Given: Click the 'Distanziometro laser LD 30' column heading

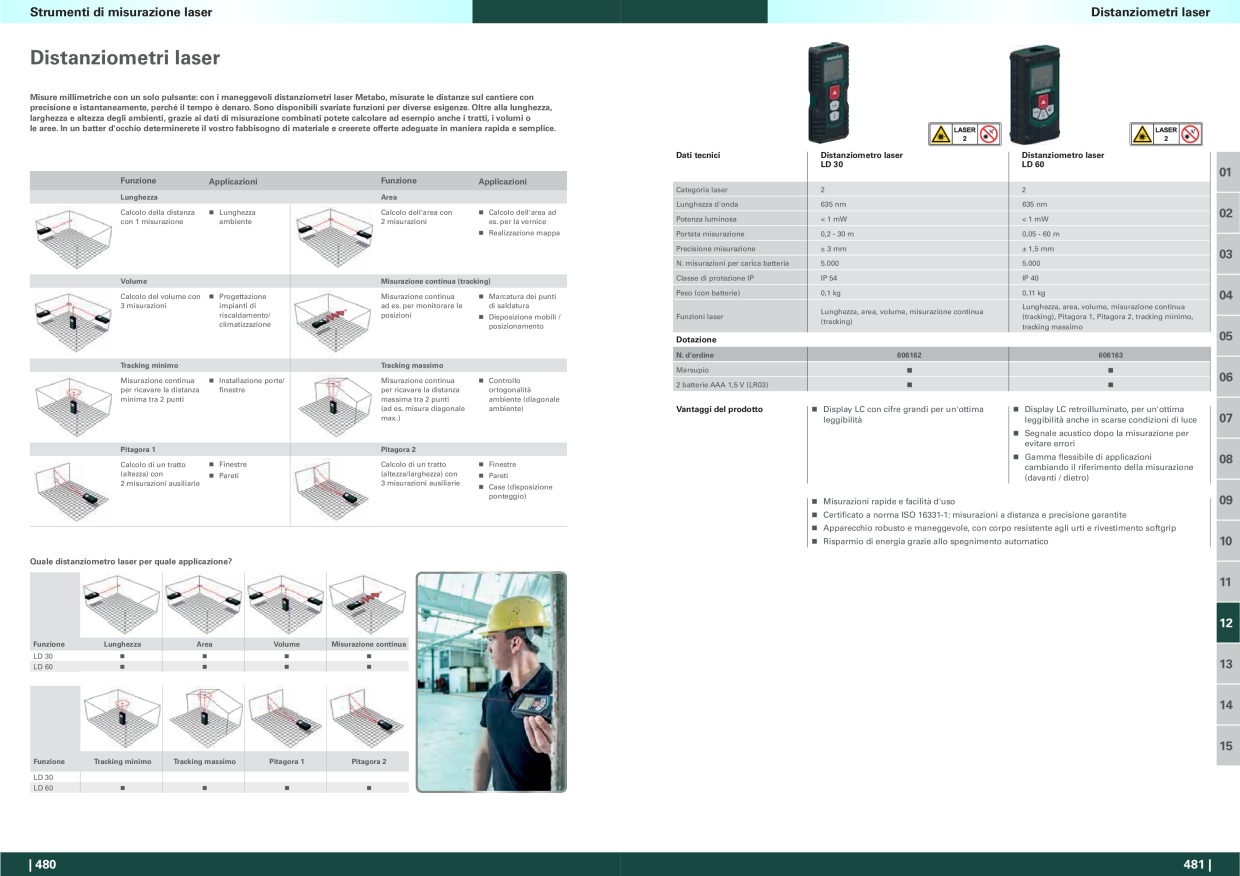Looking at the screenshot, I should point(861,159).
